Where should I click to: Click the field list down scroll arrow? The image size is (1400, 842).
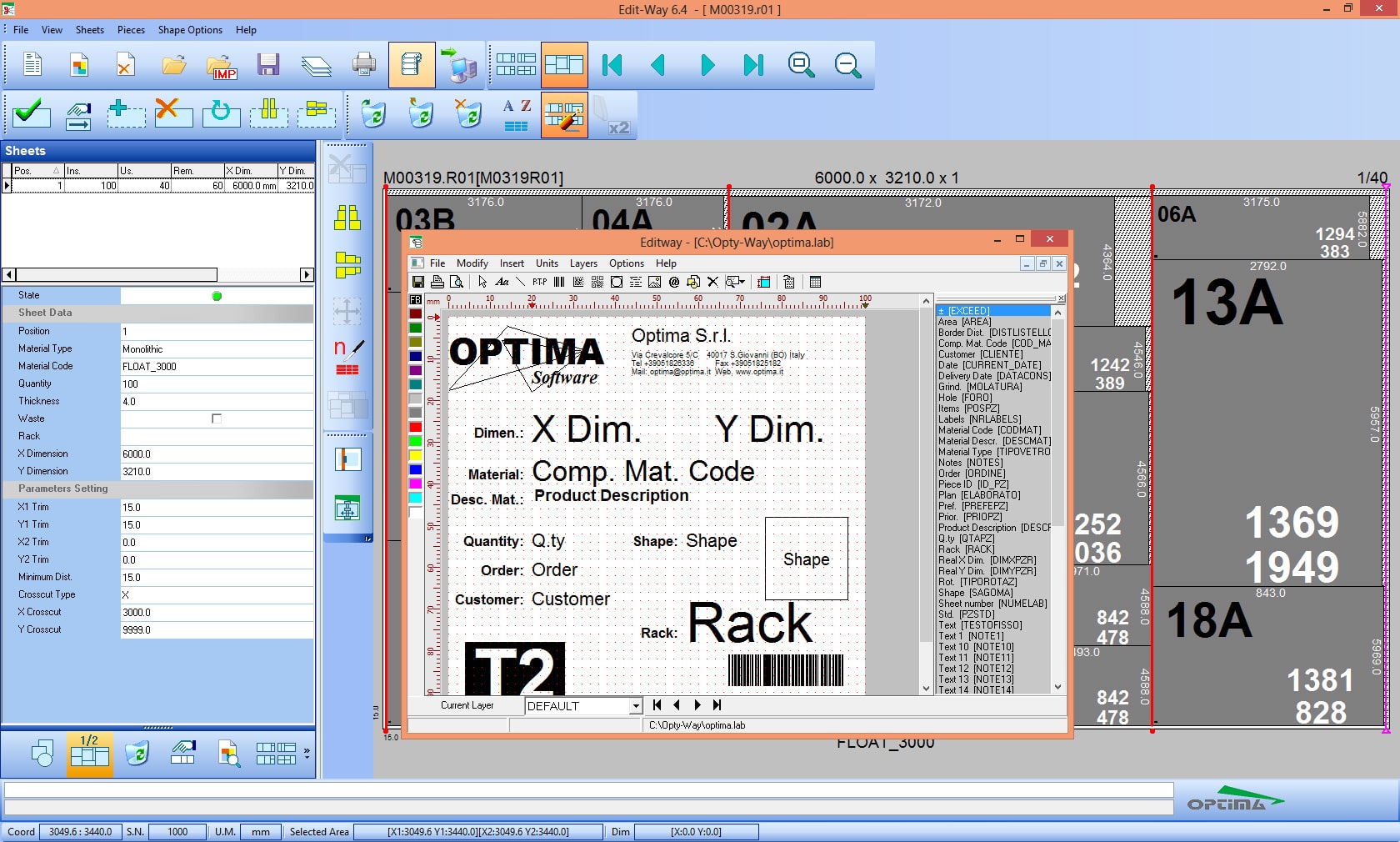1057,688
